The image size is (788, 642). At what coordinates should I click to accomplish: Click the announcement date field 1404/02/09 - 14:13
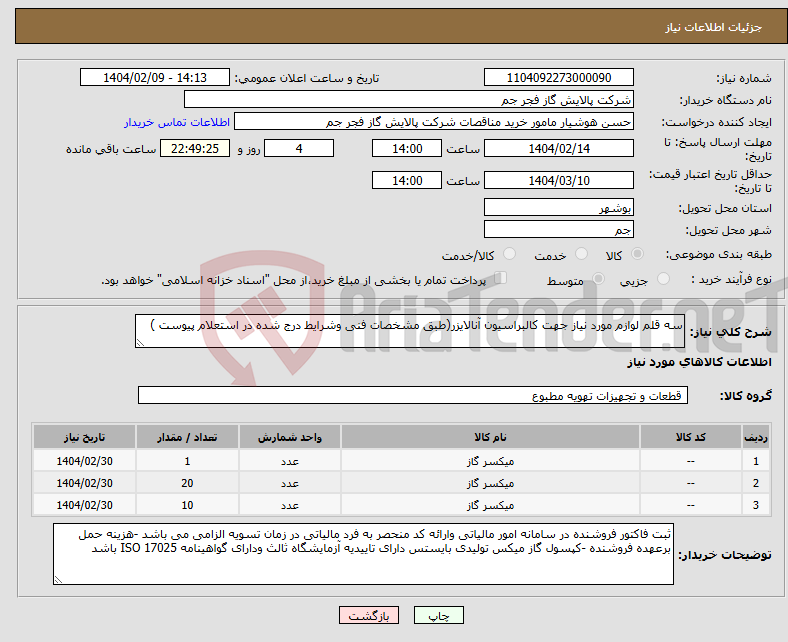click(x=155, y=77)
